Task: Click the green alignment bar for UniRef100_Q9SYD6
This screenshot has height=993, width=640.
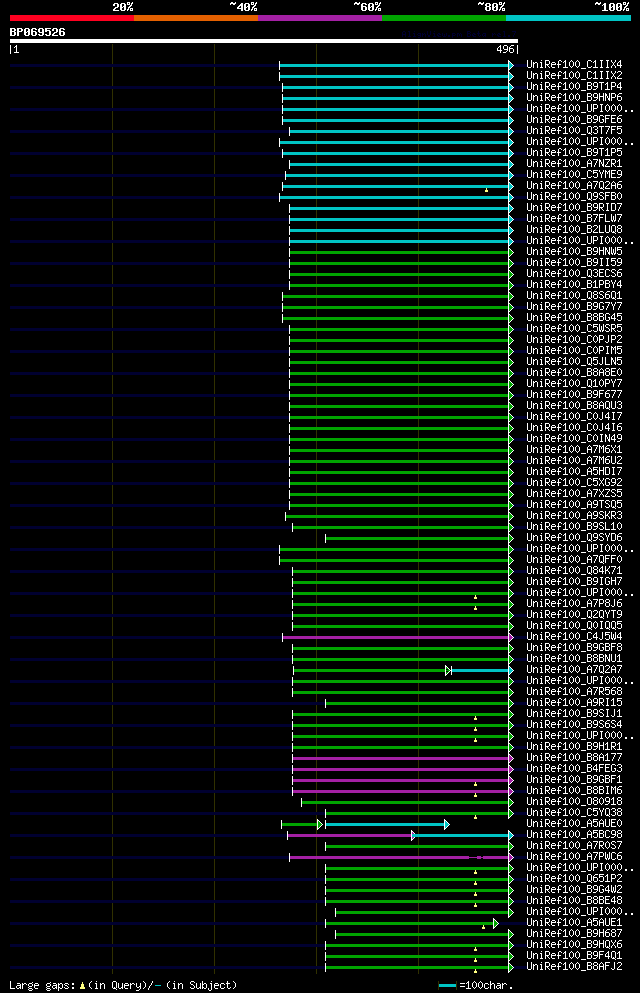Action: pyautogui.click(x=419, y=538)
